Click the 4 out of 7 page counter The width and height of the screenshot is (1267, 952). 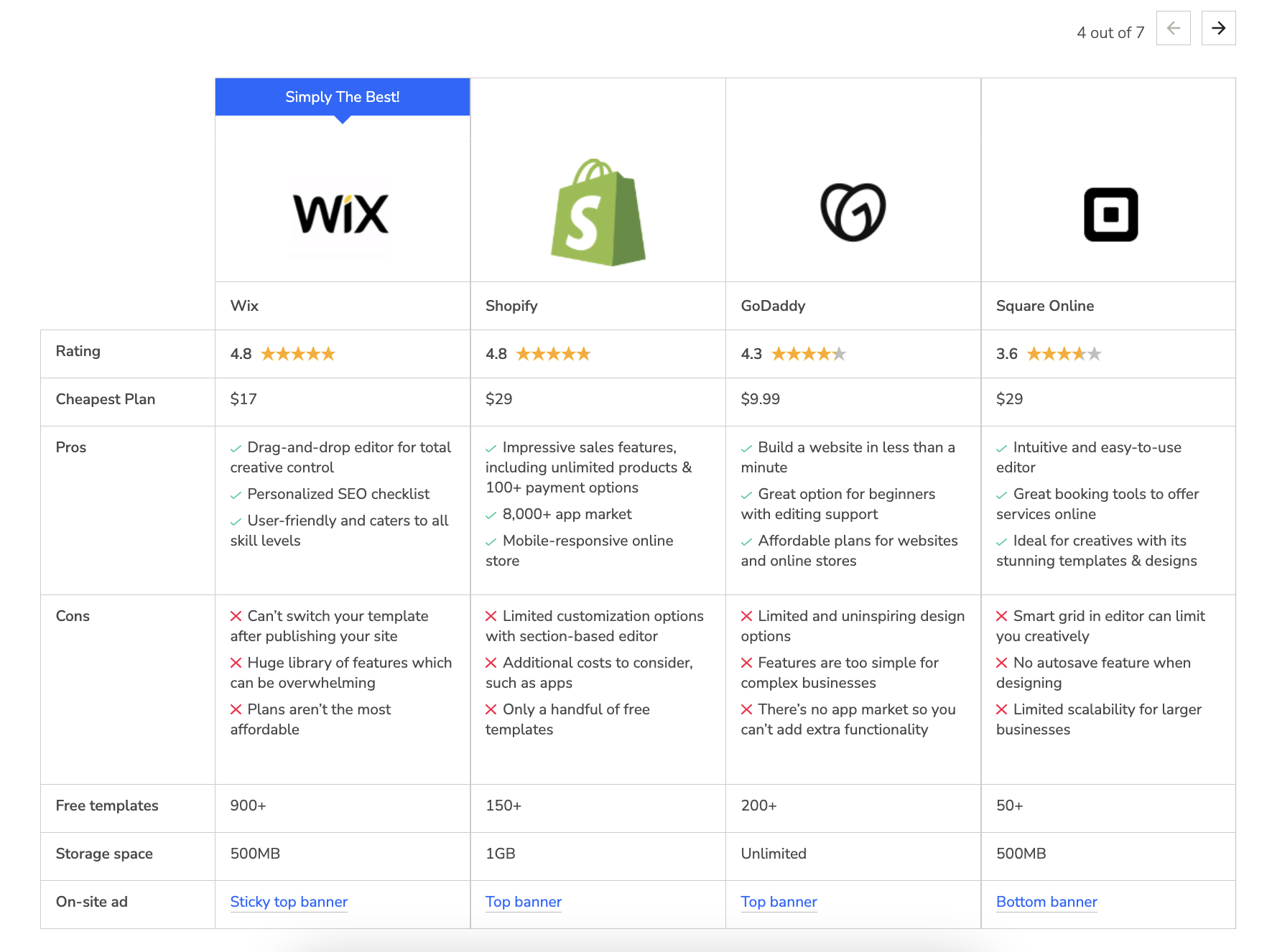[1110, 32]
